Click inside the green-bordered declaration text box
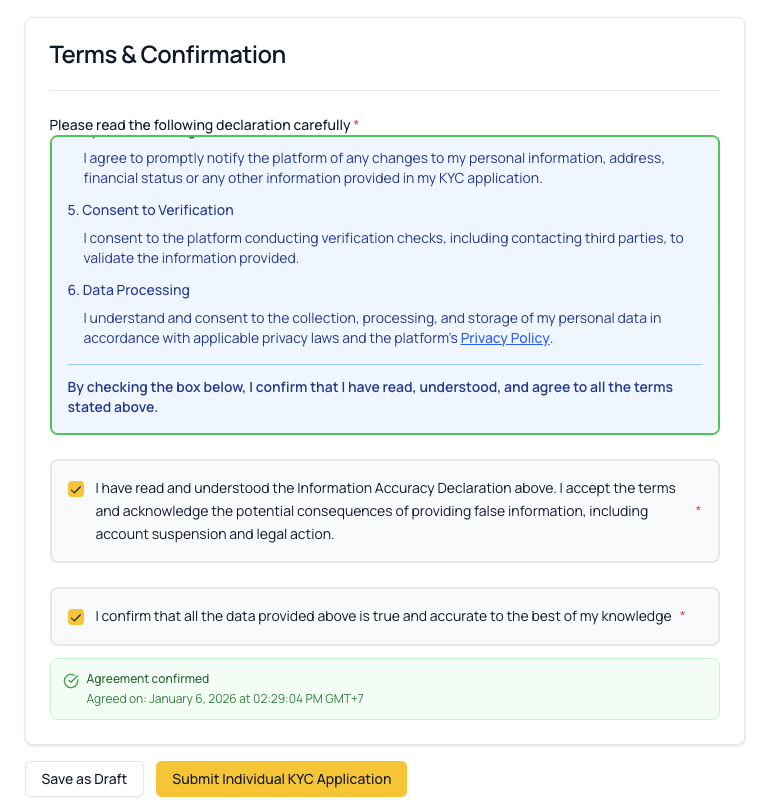 pyautogui.click(x=385, y=283)
